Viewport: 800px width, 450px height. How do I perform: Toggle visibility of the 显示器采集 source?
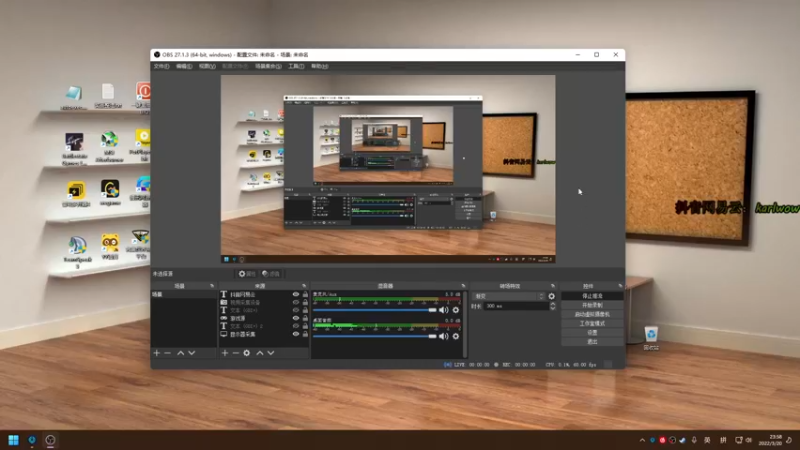(295, 334)
